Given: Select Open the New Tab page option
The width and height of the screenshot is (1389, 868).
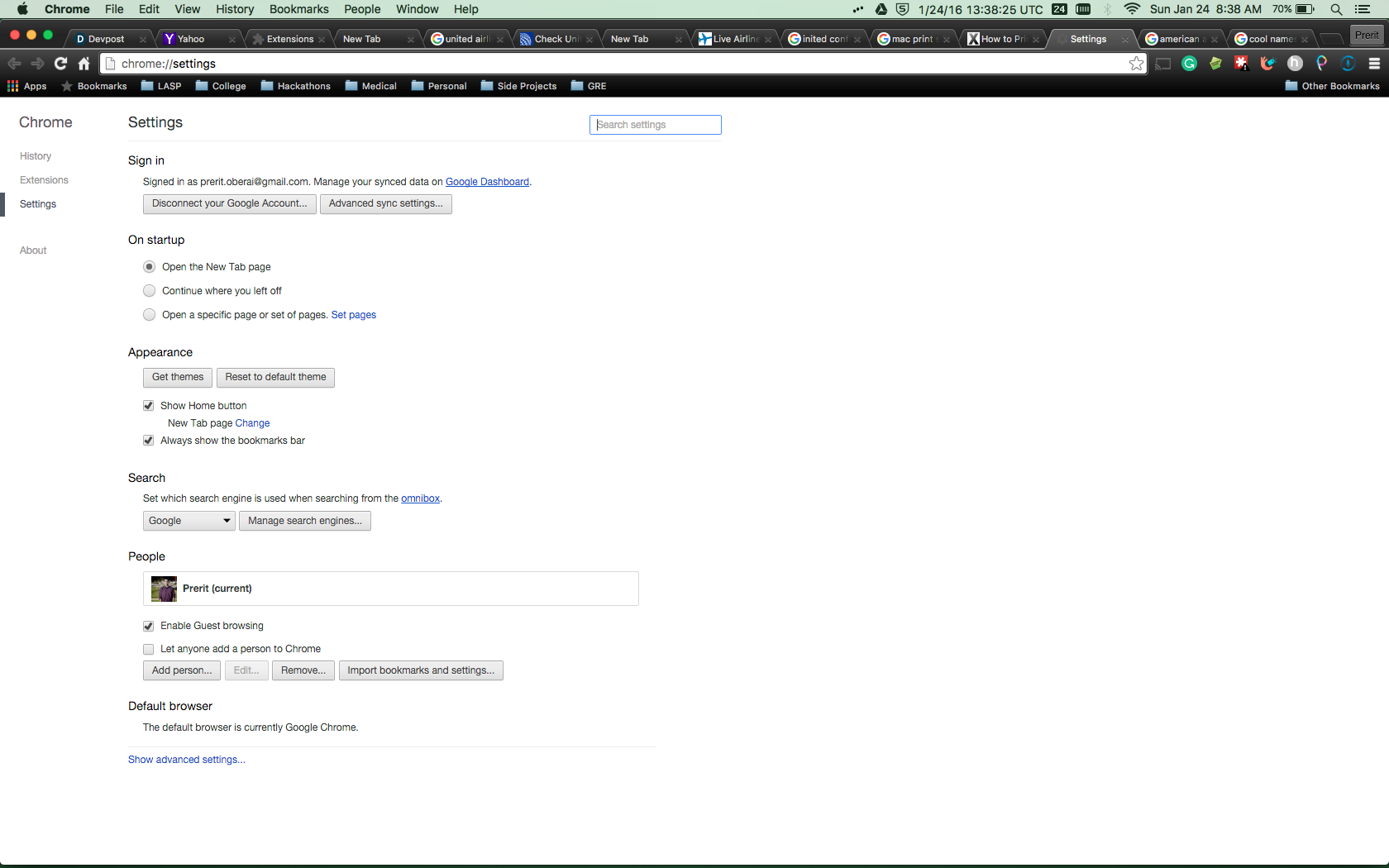Looking at the screenshot, I should click(x=149, y=267).
